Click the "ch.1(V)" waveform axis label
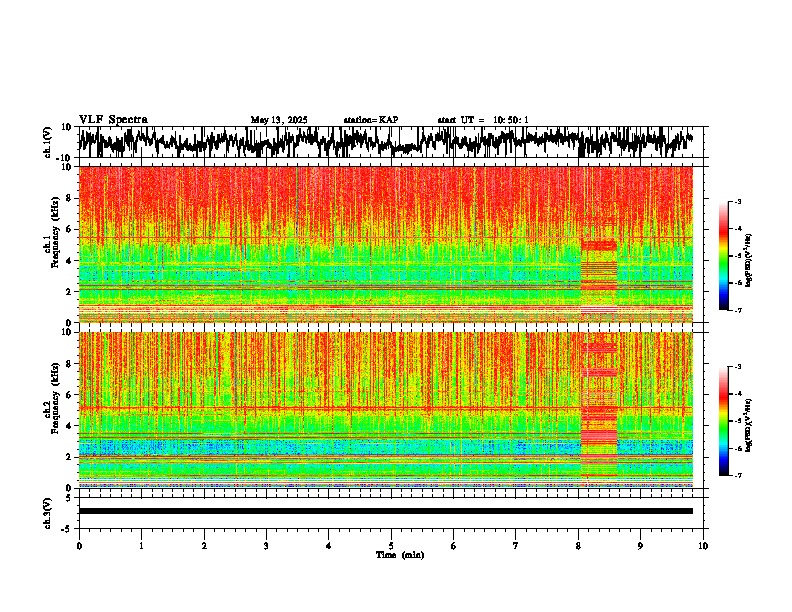Screen dimensions: 792x612 (48, 142)
